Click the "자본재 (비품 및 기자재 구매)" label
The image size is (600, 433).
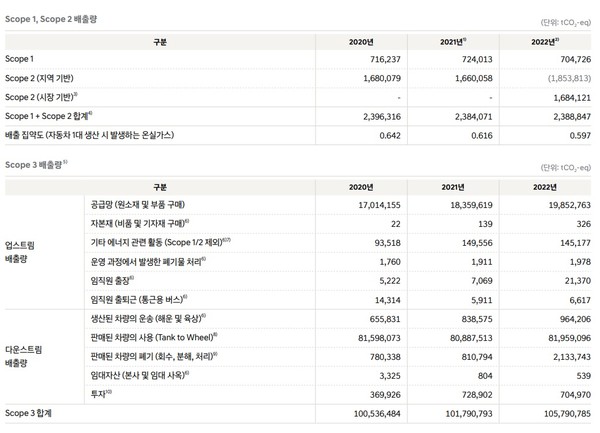[139, 223]
